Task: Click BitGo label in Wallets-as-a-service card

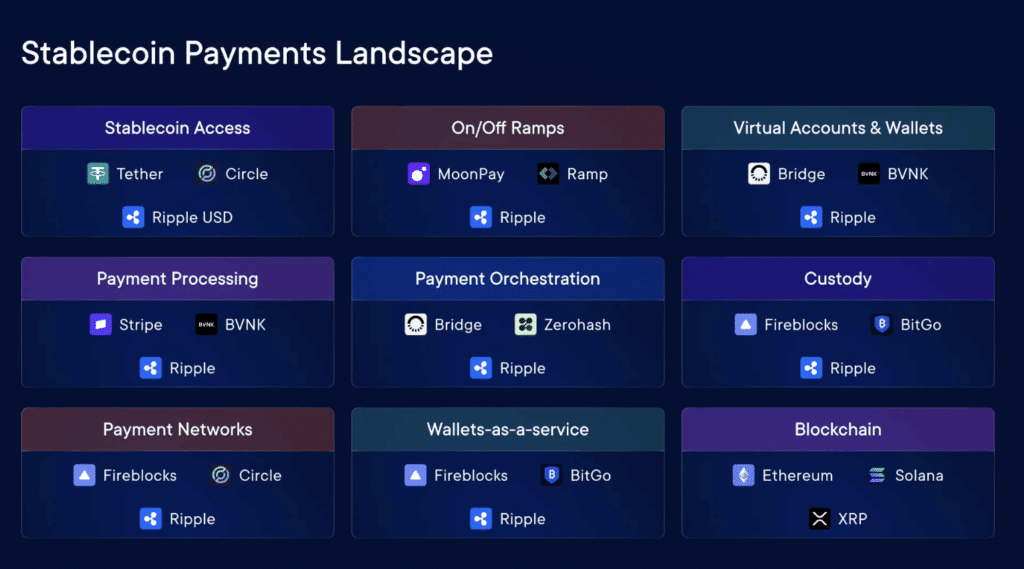Action: pos(590,476)
